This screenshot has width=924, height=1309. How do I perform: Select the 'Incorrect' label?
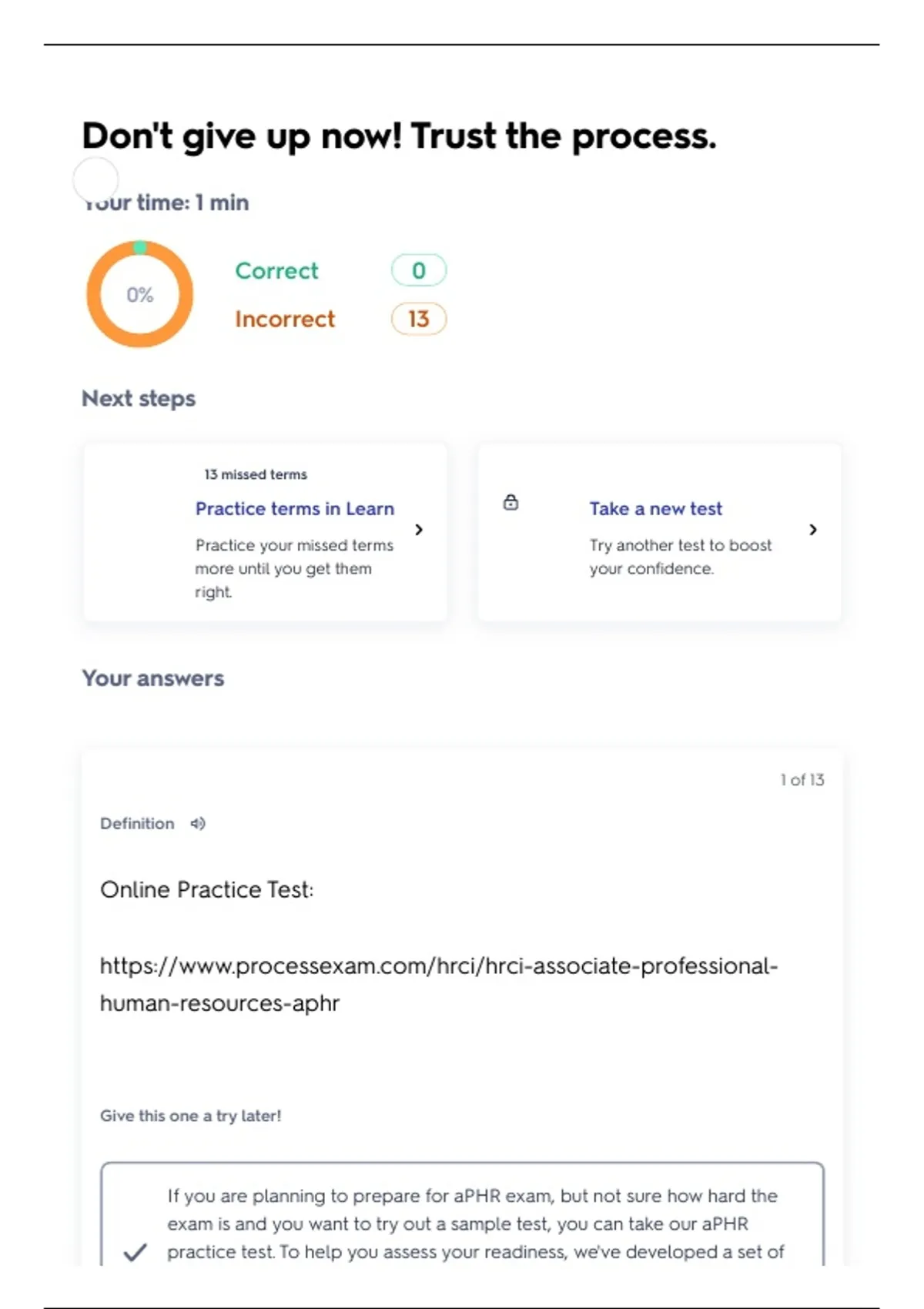tap(285, 320)
